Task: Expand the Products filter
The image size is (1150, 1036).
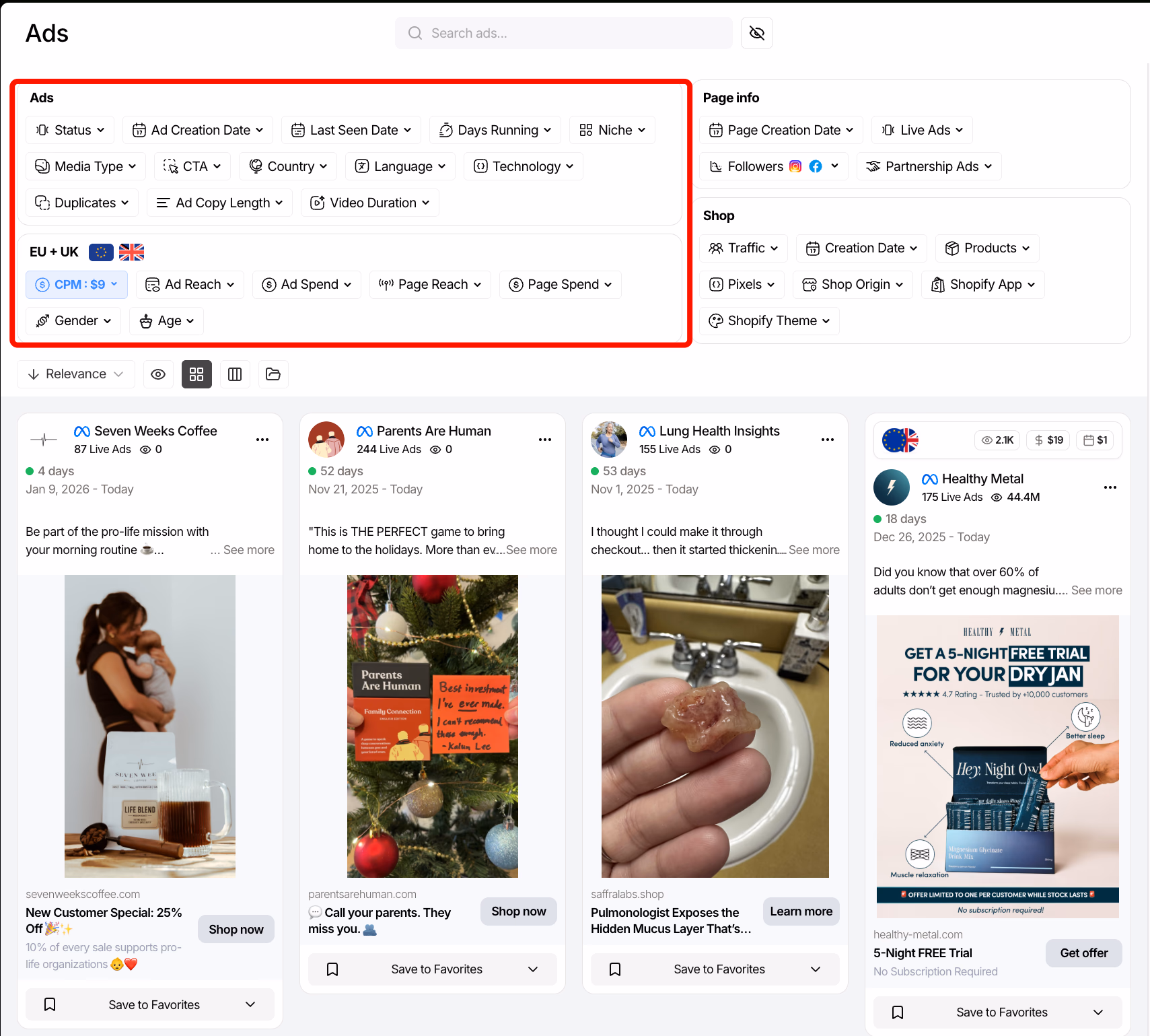Action: tap(988, 248)
